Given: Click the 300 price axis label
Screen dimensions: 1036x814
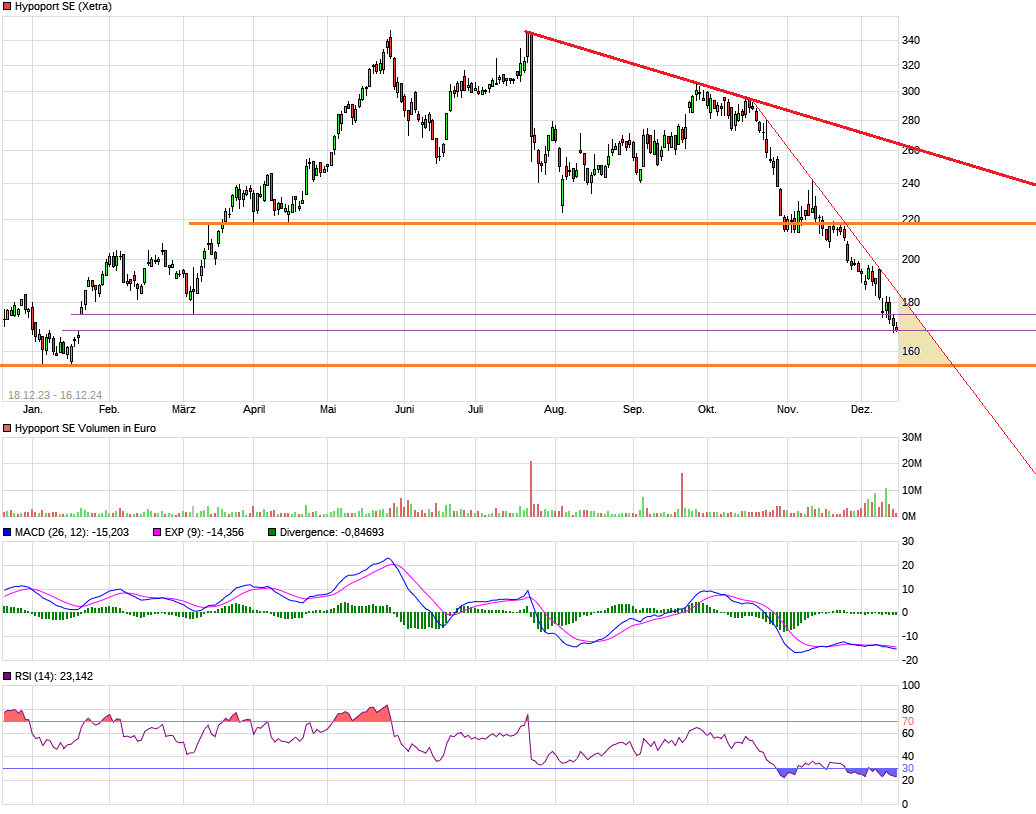Looking at the screenshot, I should point(911,91).
